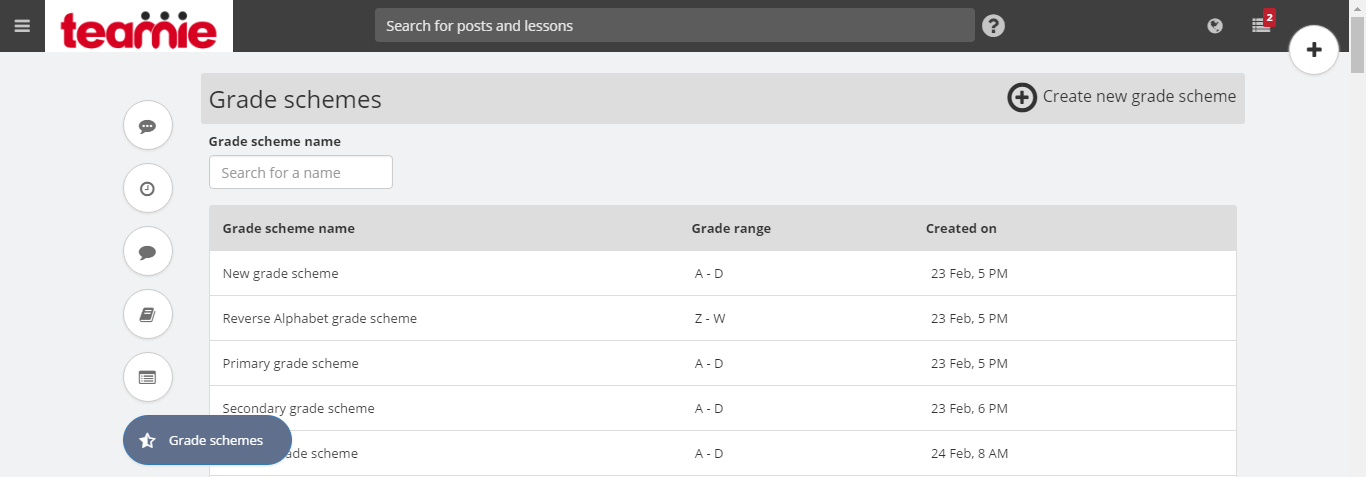This screenshot has width=1366, height=477.
Task: Select the Grade schemes sidebar pill
Action: pyautogui.click(x=207, y=440)
